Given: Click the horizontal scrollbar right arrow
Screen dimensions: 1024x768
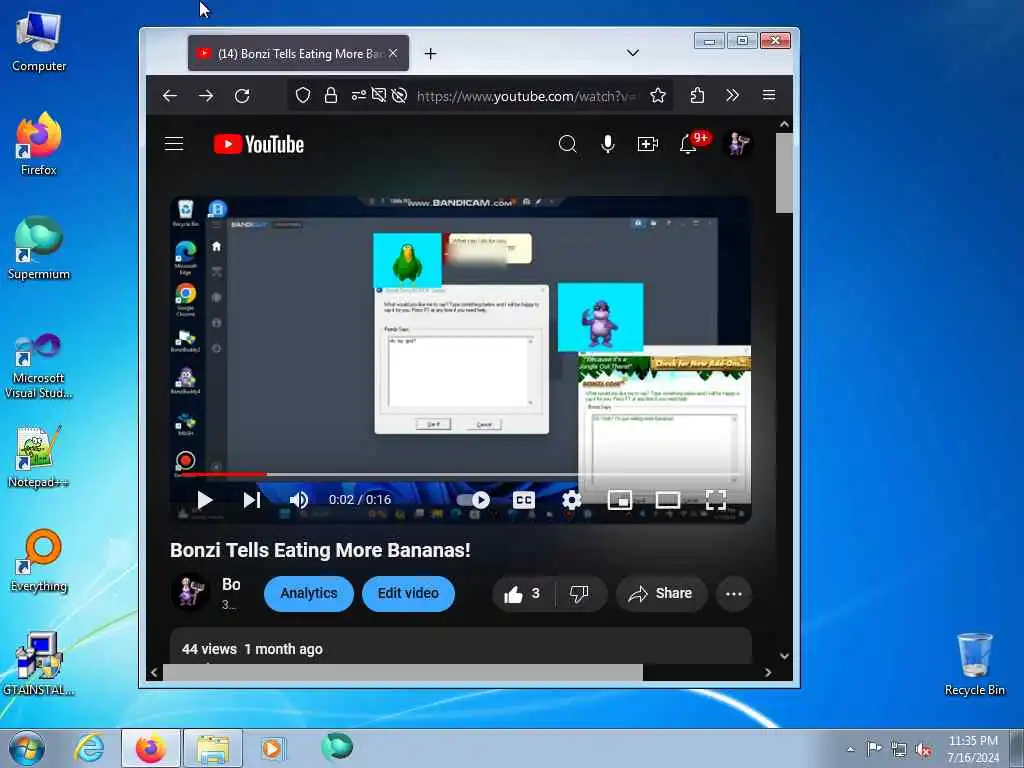Looking at the screenshot, I should pos(768,672).
